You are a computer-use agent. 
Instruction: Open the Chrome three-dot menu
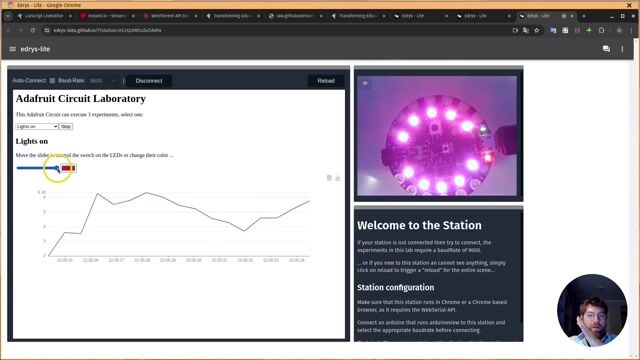click(x=631, y=30)
